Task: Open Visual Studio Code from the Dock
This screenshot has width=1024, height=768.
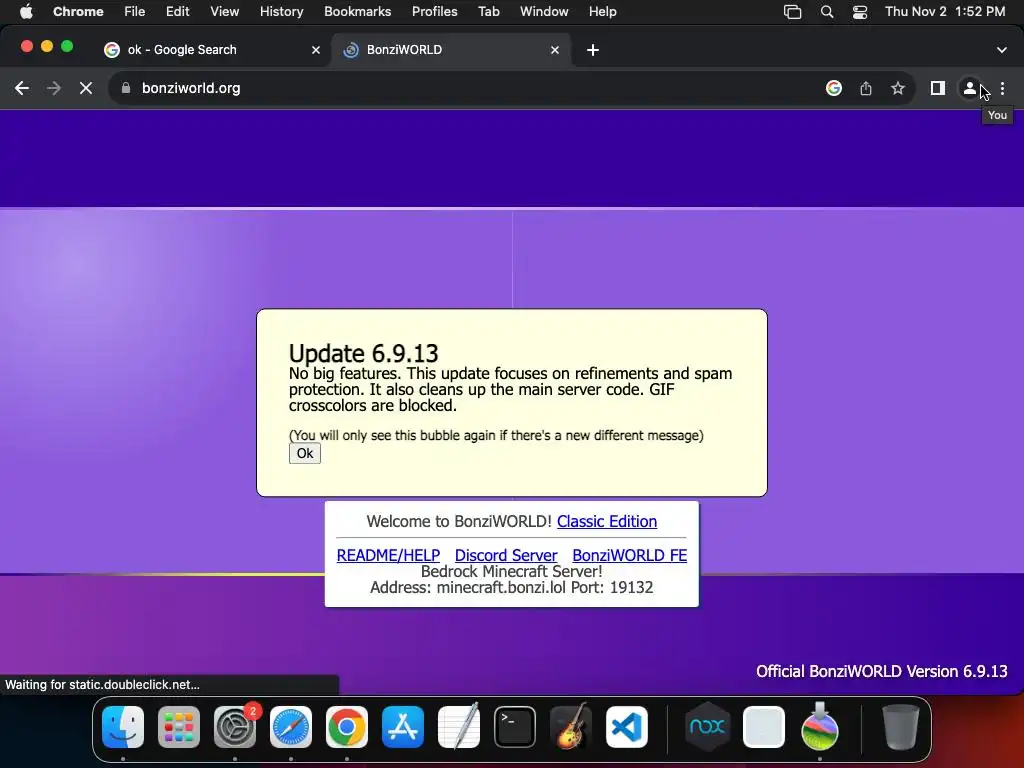Action: coord(627,727)
